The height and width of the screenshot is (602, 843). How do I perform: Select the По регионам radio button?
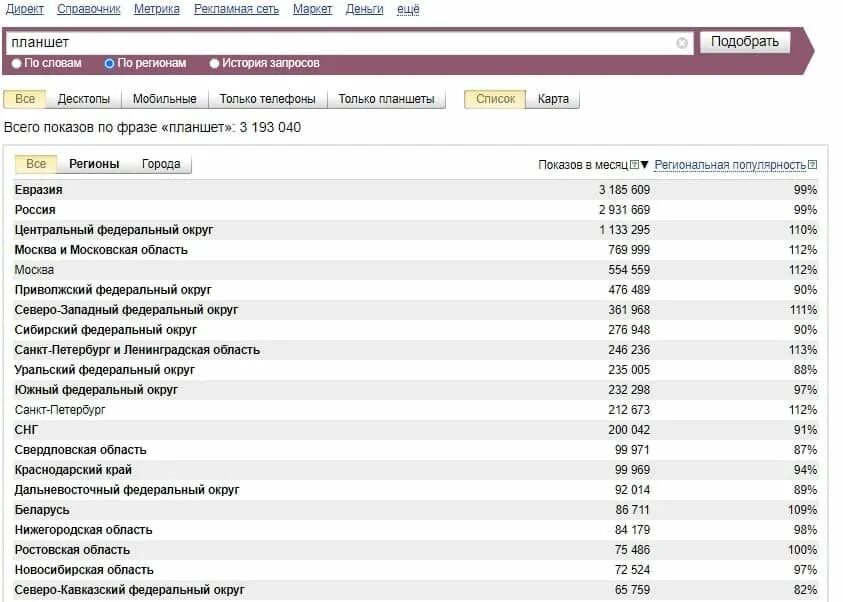tap(109, 63)
